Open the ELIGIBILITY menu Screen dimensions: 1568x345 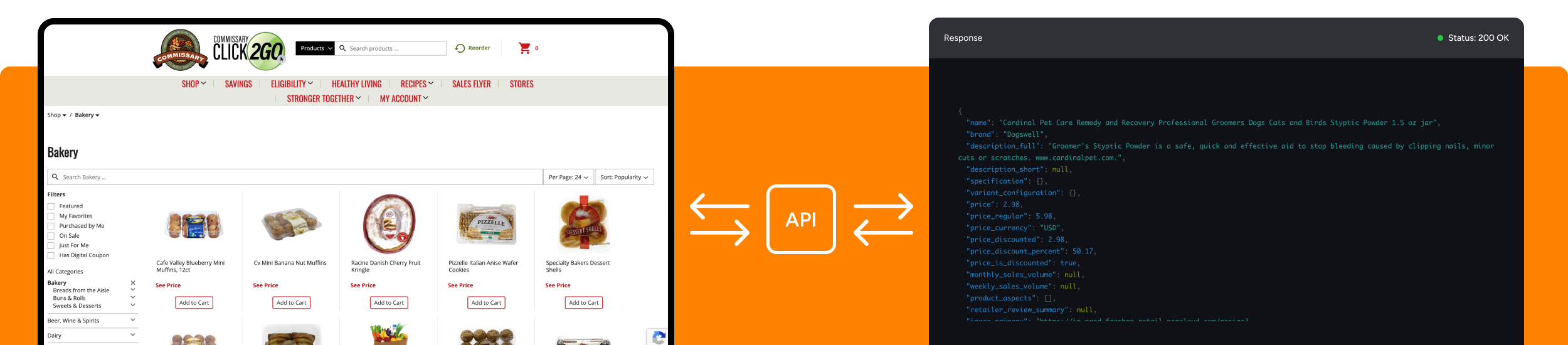292,84
